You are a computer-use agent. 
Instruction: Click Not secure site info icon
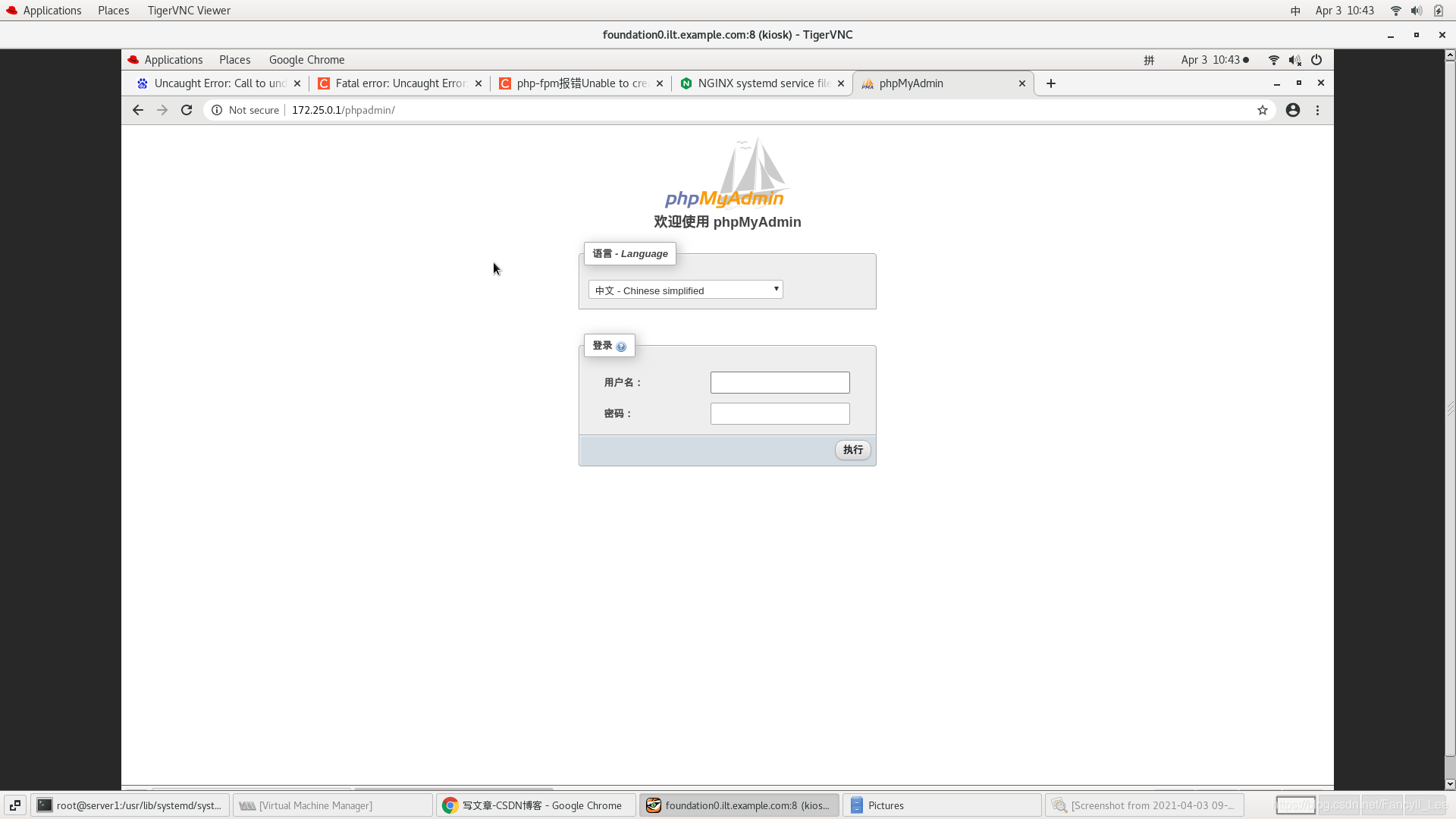click(217, 110)
